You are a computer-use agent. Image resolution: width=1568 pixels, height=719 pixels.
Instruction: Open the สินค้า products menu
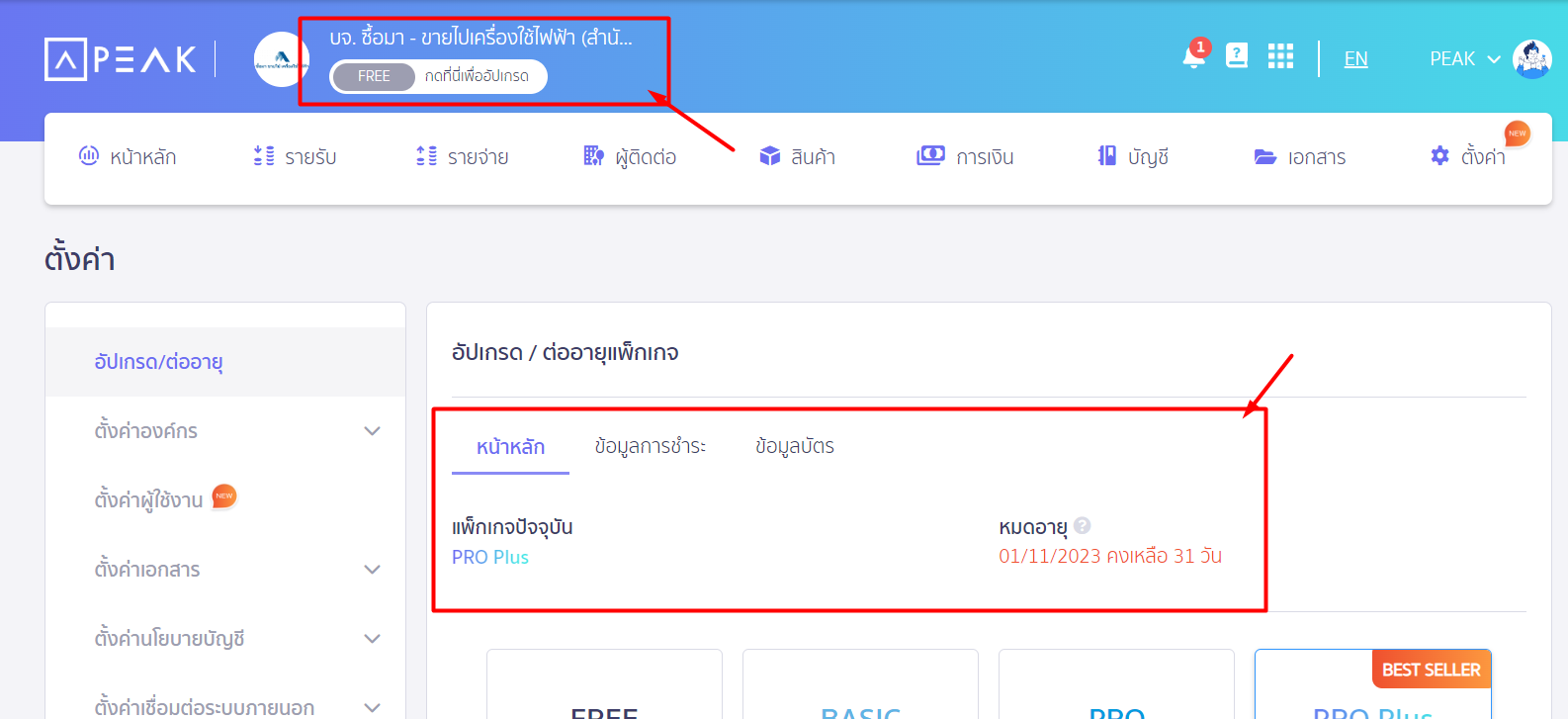797,157
